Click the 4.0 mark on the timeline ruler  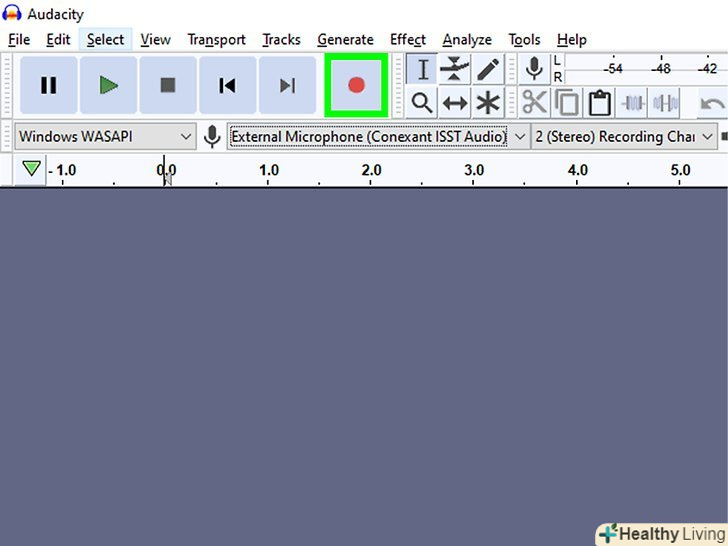[x=577, y=170]
